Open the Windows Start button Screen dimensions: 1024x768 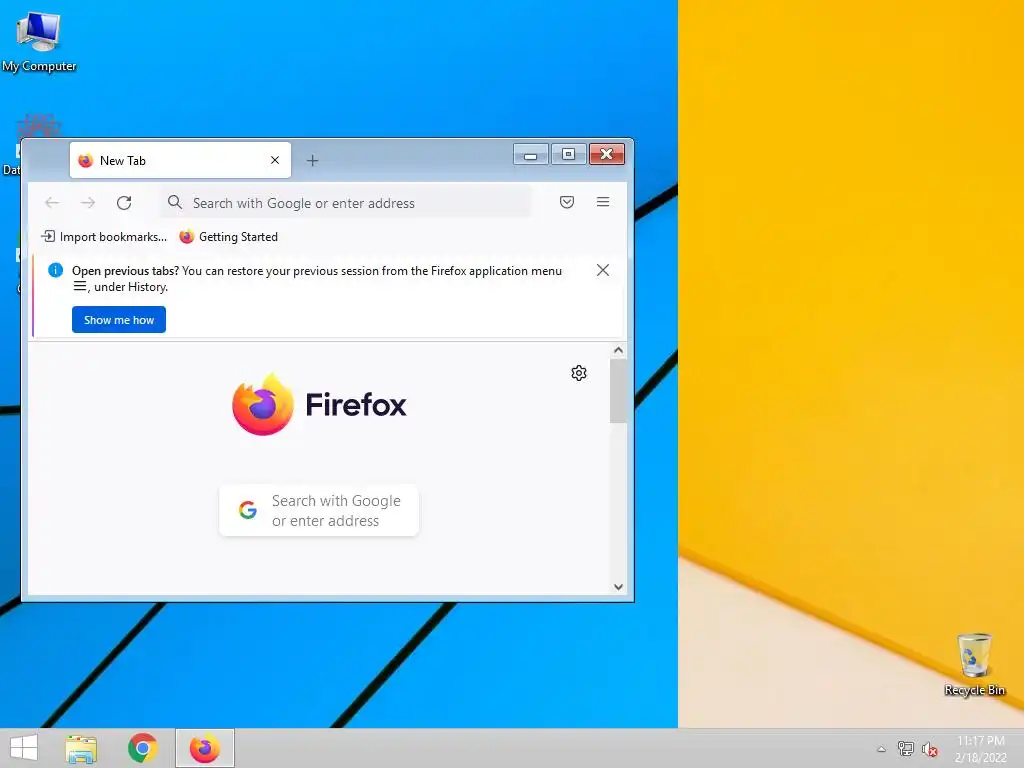(x=24, y=748)
